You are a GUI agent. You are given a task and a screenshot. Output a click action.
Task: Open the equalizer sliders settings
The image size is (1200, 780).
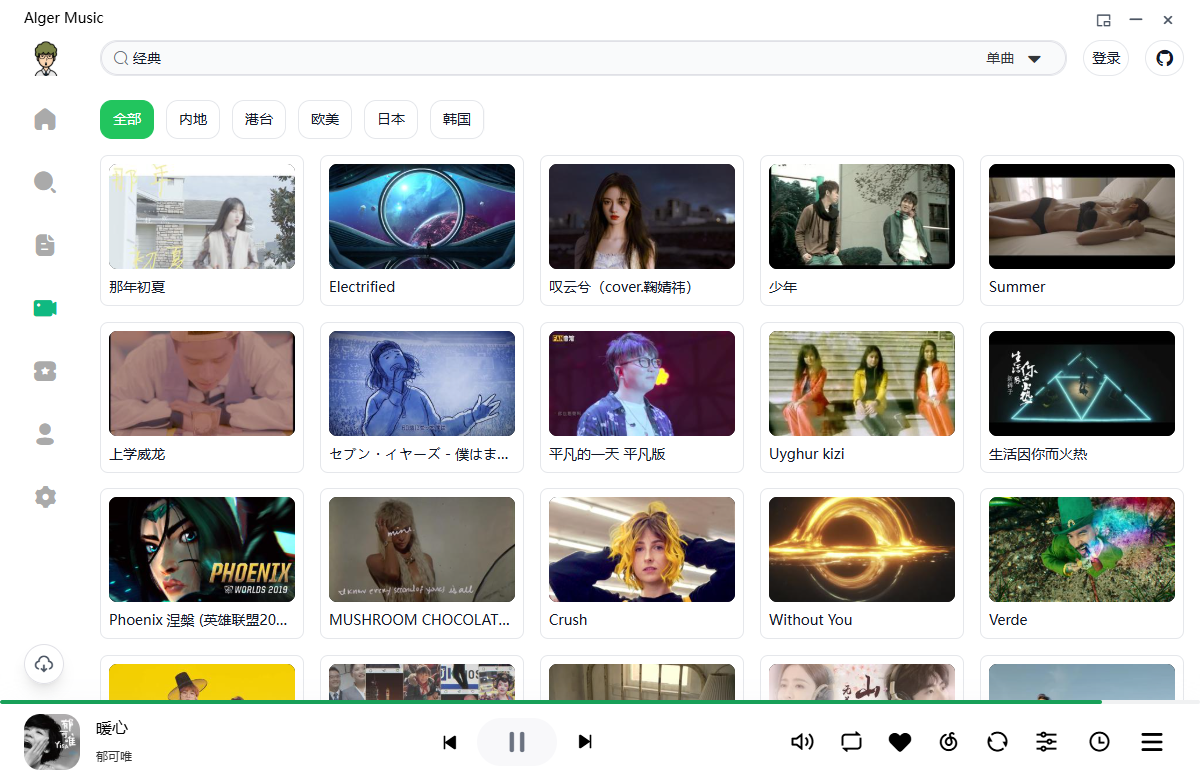coord(1046,742)
